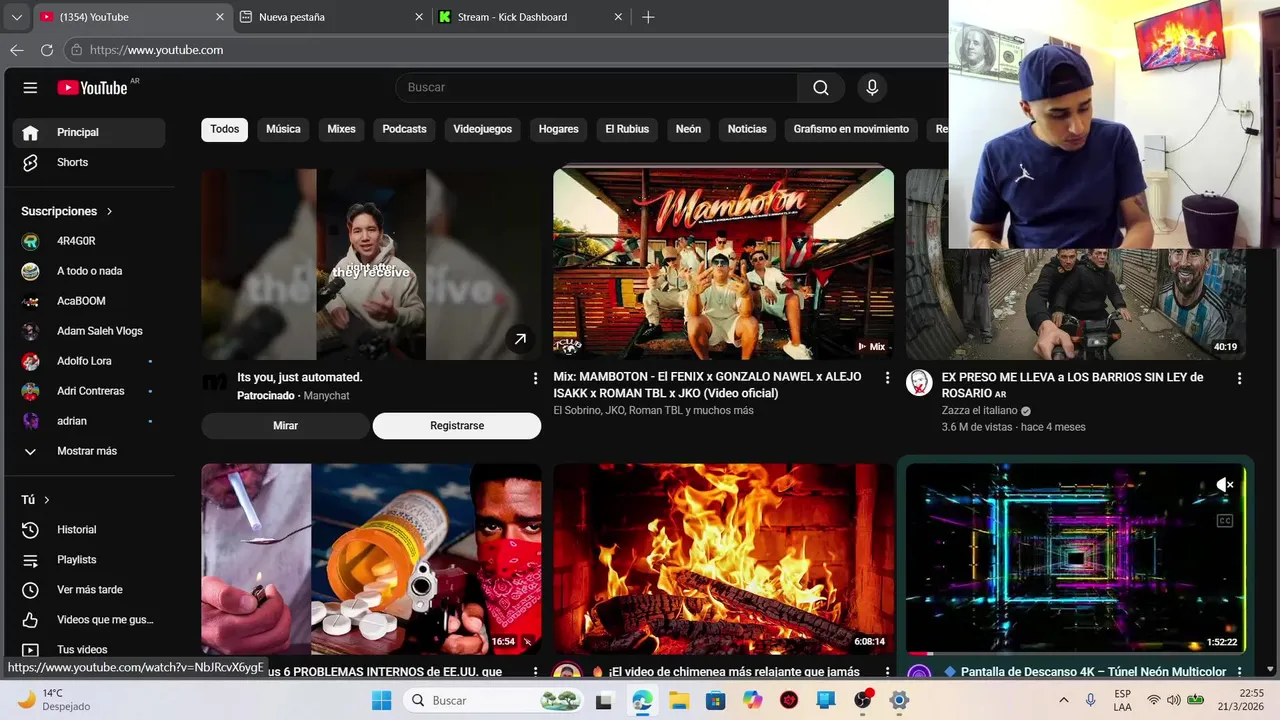The height and width of the screenshot is (720, 1280).
Task: Open the tab list dropdown arrow
Action: coord(16,17)
